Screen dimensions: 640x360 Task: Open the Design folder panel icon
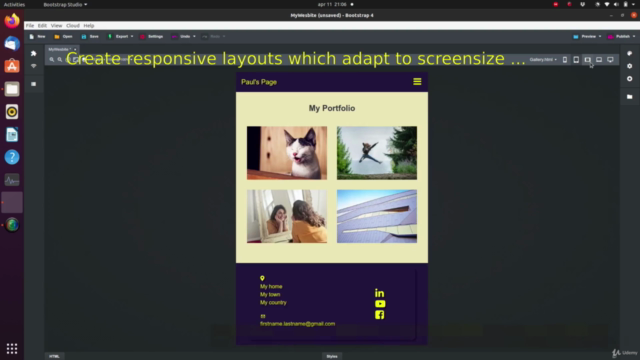click(x=629, y=97)
